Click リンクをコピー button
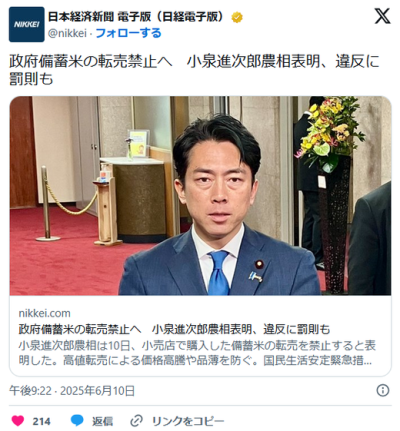Screen dimensions: 400x431 188,421
